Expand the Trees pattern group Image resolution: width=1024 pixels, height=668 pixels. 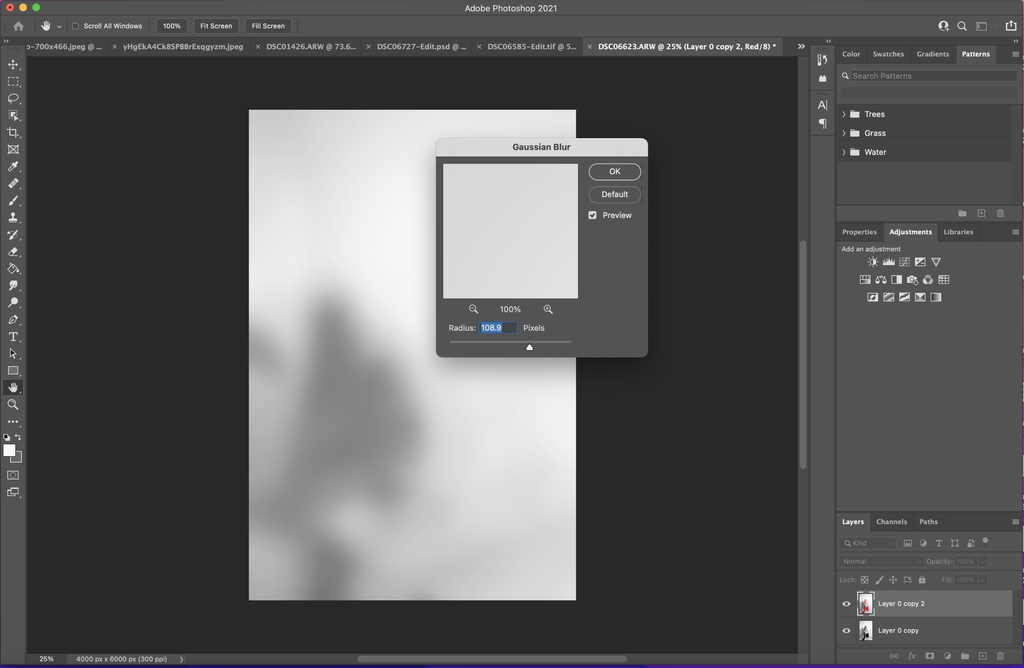tap(844, 113)
